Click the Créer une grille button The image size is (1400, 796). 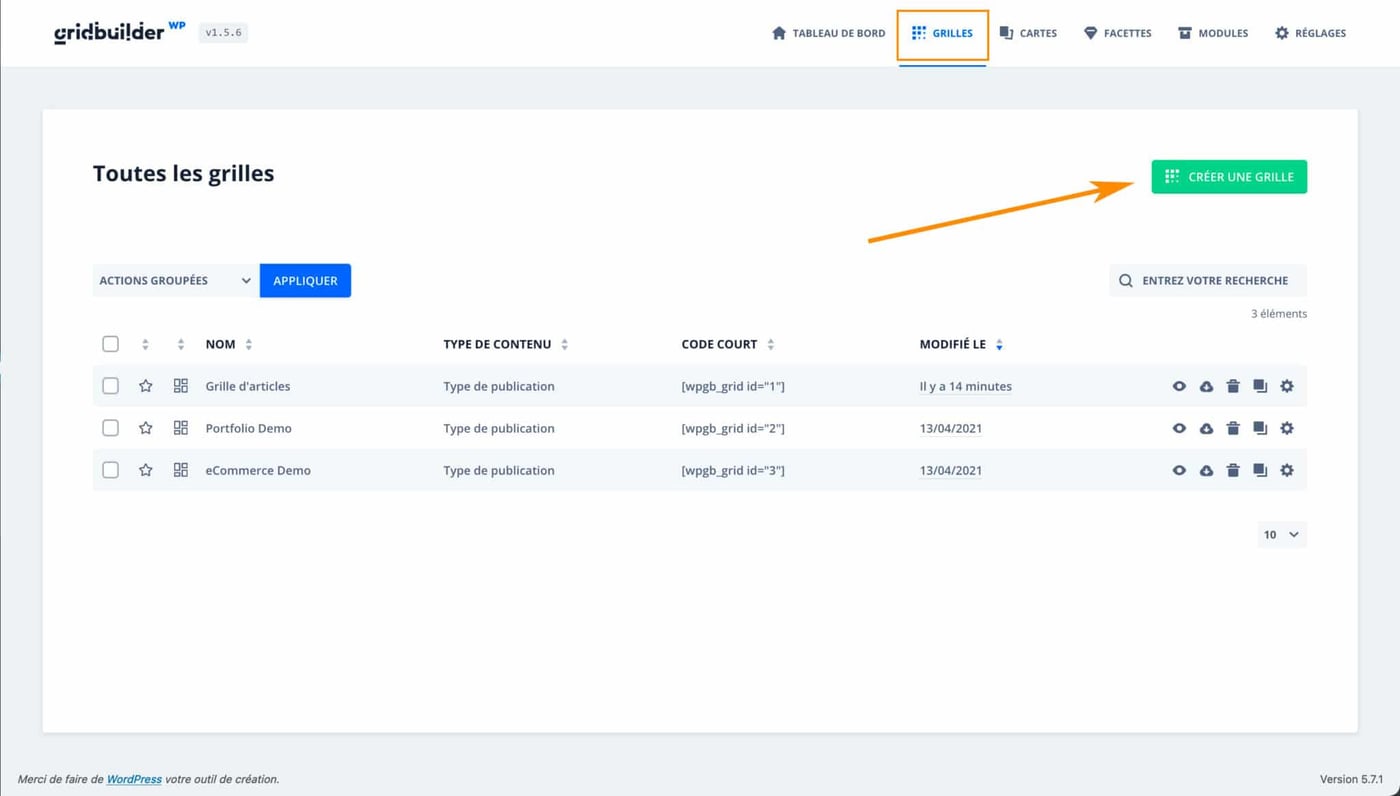tap(1229, 177)
